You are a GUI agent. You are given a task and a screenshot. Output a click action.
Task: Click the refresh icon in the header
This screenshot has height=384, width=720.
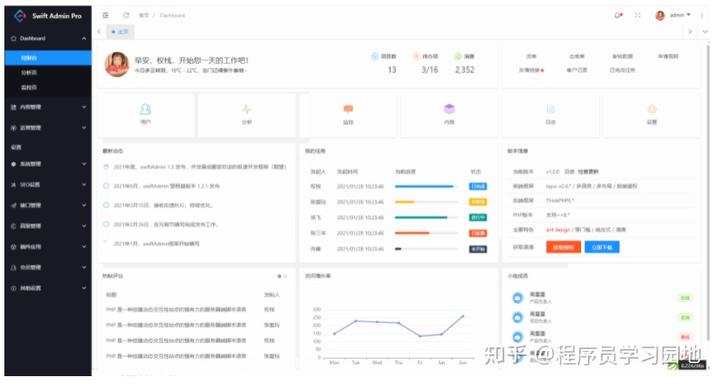[x=126, y=15]
